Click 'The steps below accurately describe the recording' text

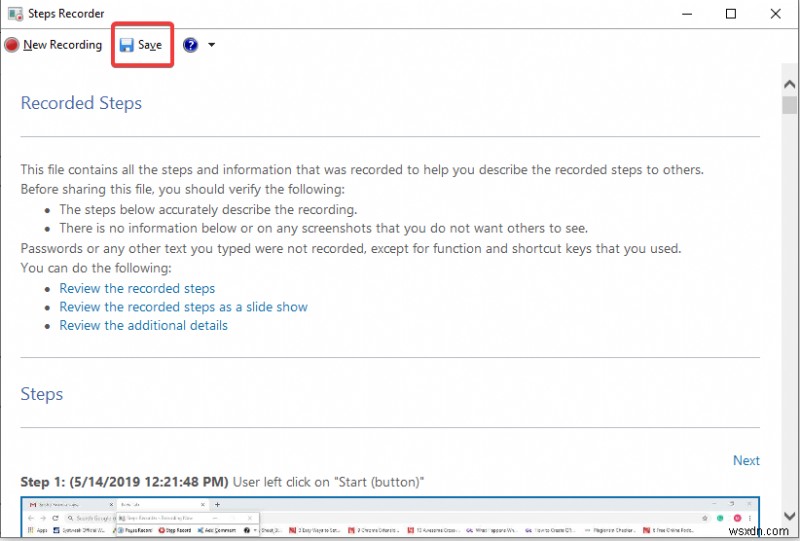click(208, 210)
